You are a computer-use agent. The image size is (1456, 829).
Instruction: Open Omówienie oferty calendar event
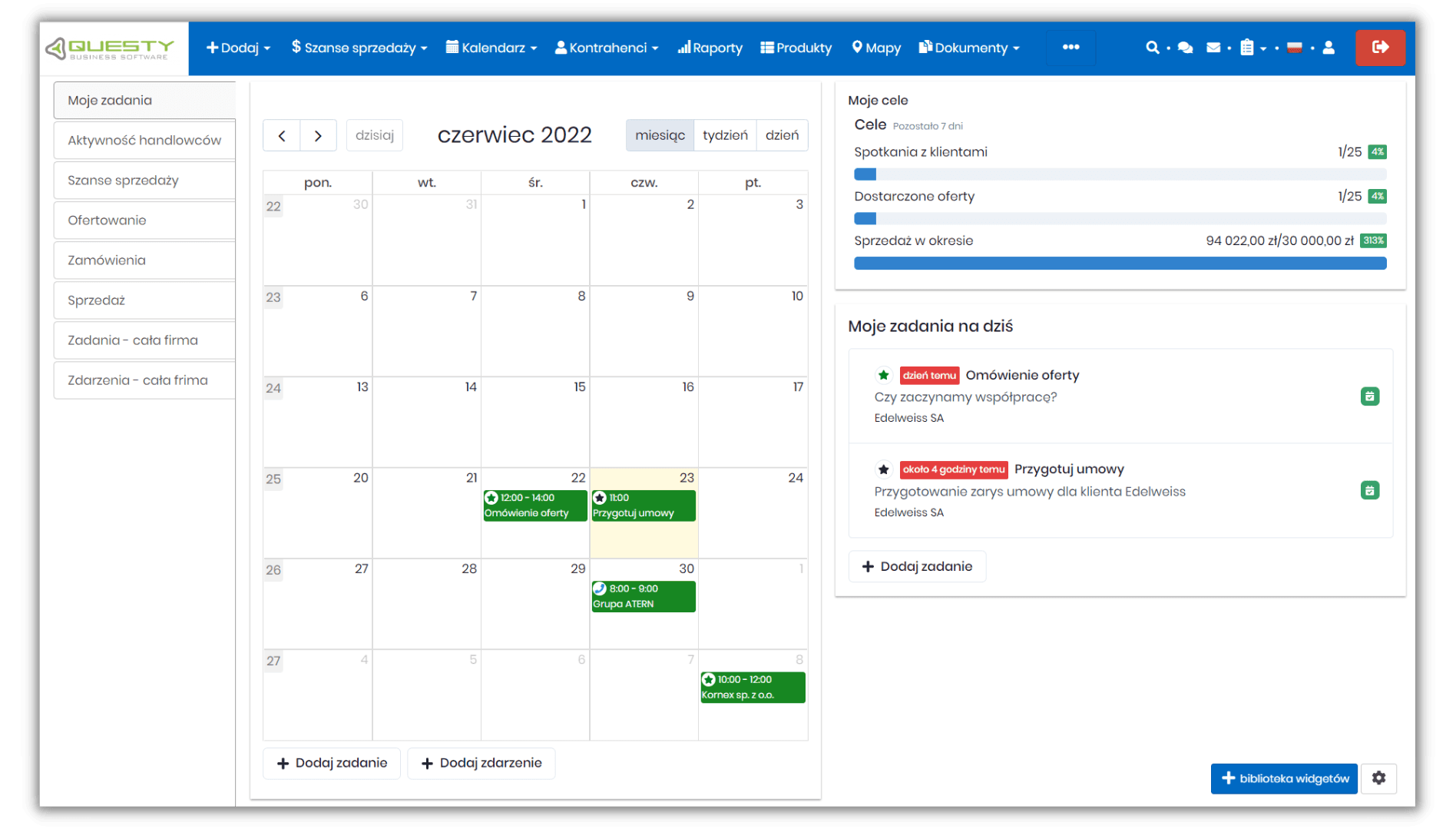click(x=535, y=506)
